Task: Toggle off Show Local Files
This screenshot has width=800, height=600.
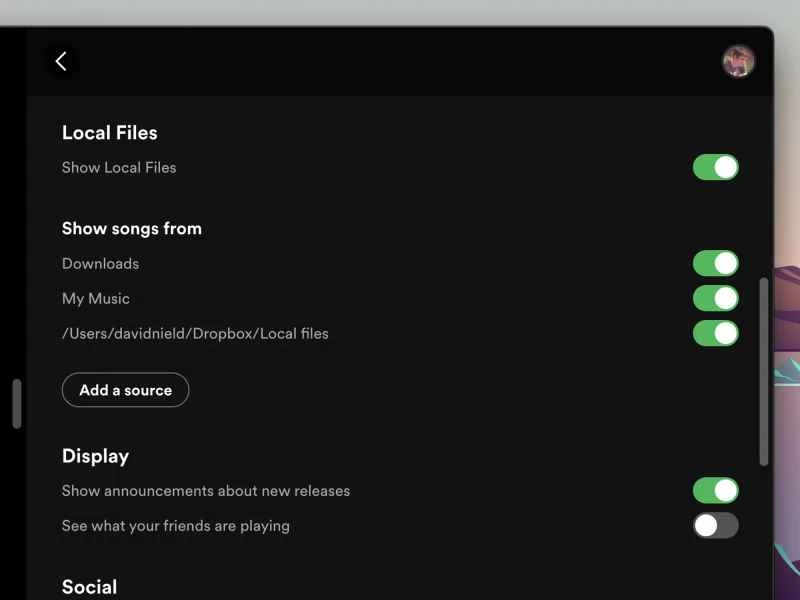Action: pyautogui.click(x=715, y=167)
